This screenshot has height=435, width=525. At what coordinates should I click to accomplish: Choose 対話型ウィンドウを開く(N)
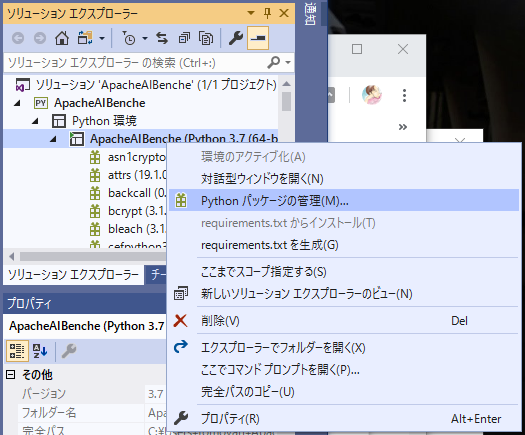262,179
